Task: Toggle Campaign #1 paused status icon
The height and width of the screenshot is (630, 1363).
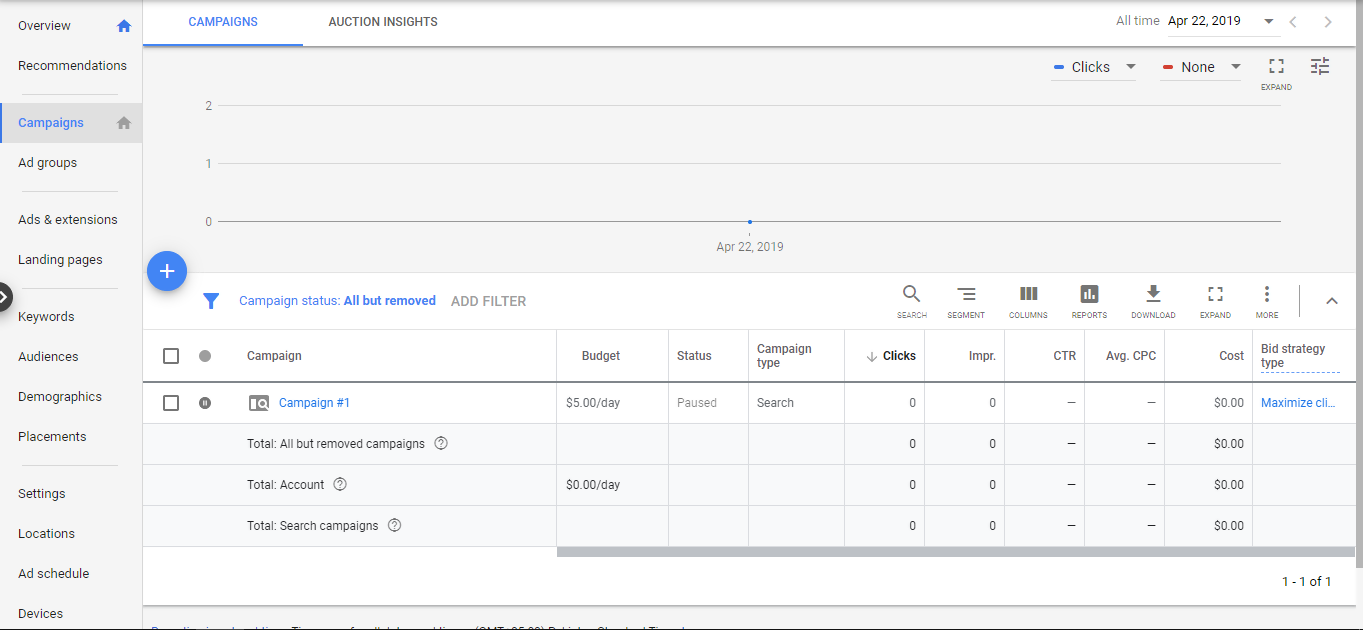Action: tap(205, 403)
